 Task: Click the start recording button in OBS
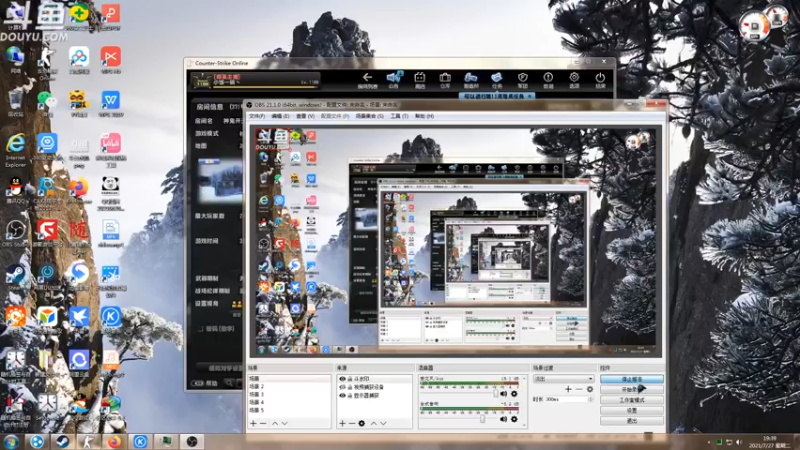632,389
